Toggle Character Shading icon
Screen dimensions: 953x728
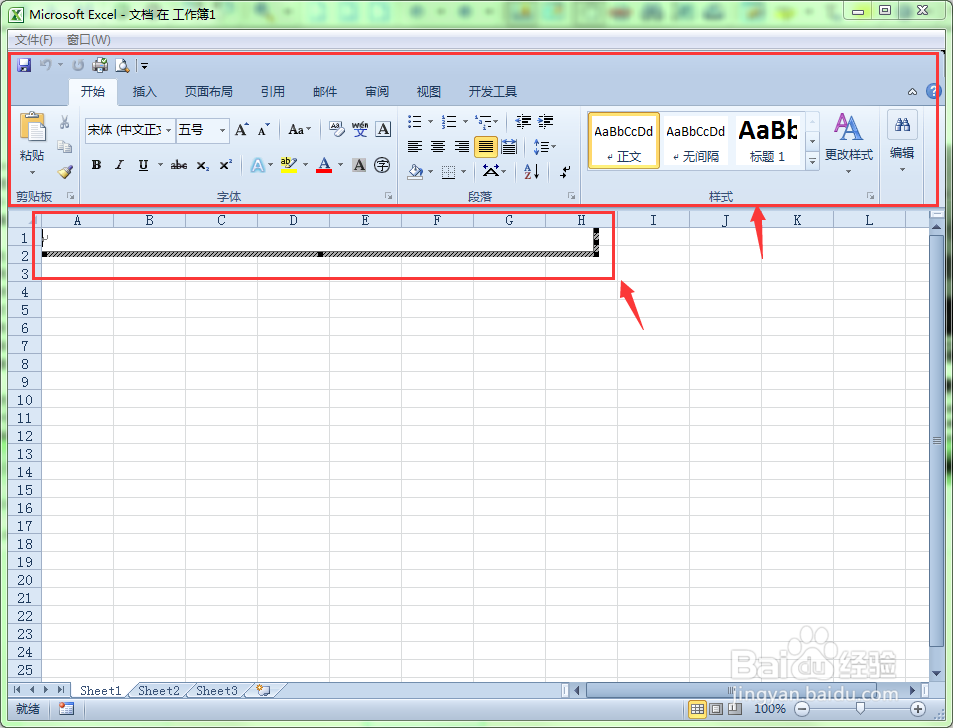point(359,165)
